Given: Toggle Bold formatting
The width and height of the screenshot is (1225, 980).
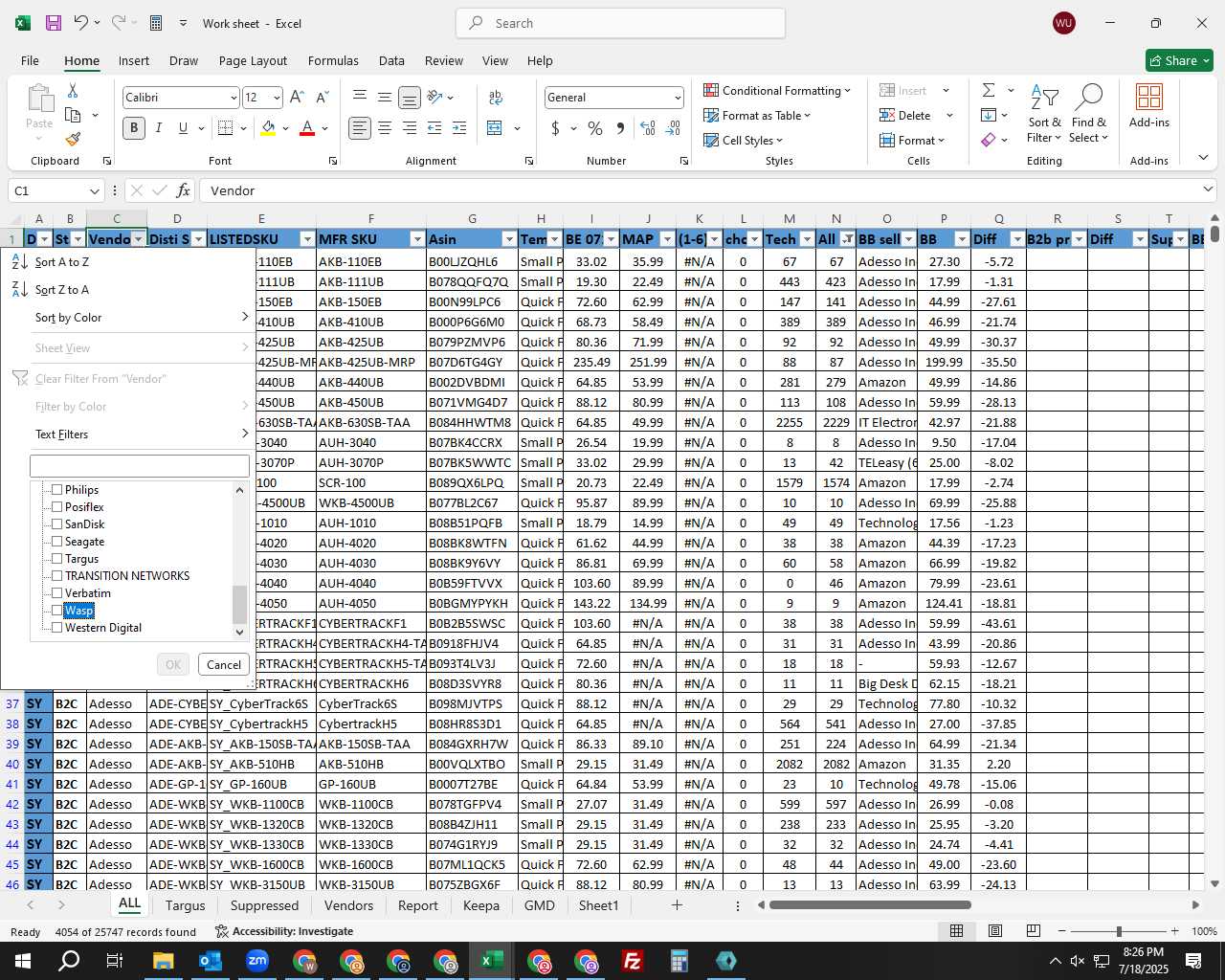Looking at the screenshot, I should pos(134,127).
